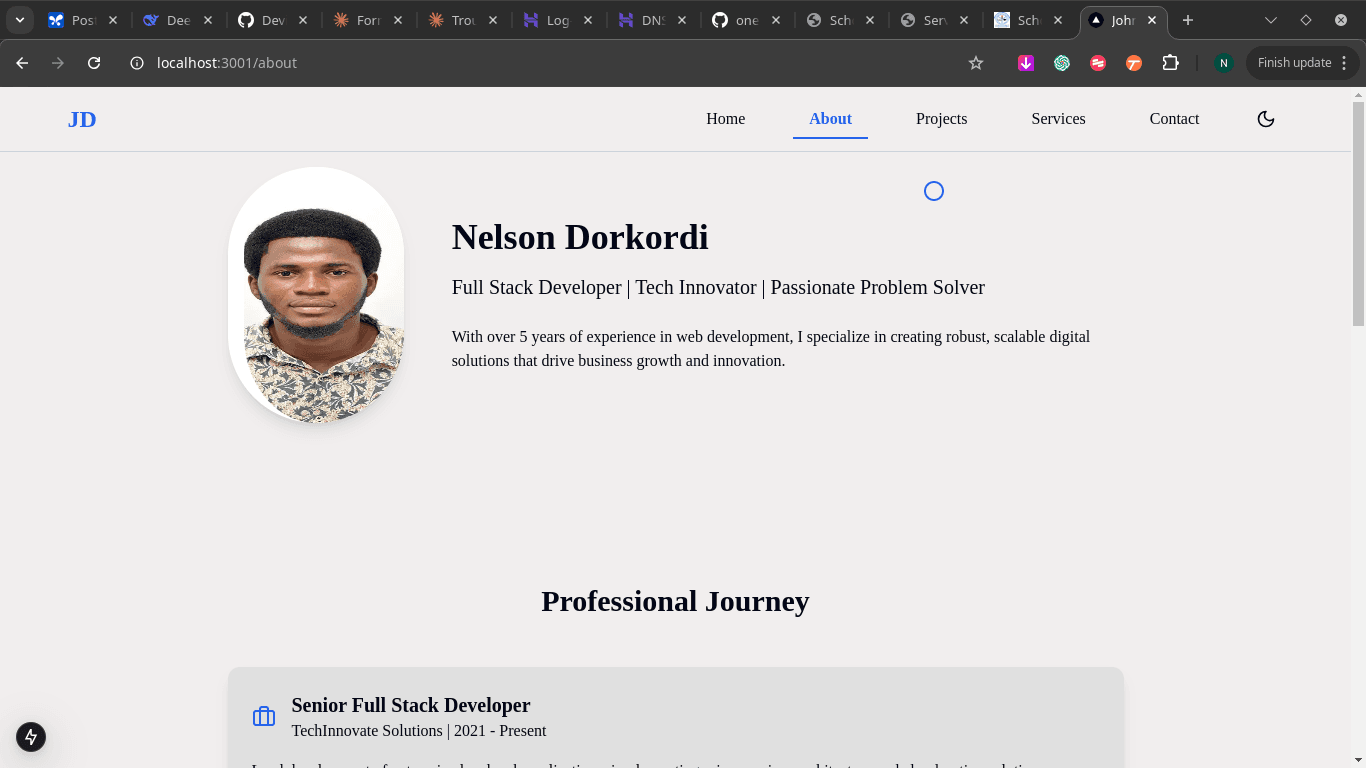The height and width of the screenshot is (768, 1366).
Task: Click the window minimize chevron icon
Action: pyautogui.click(x=1271, y=20)
